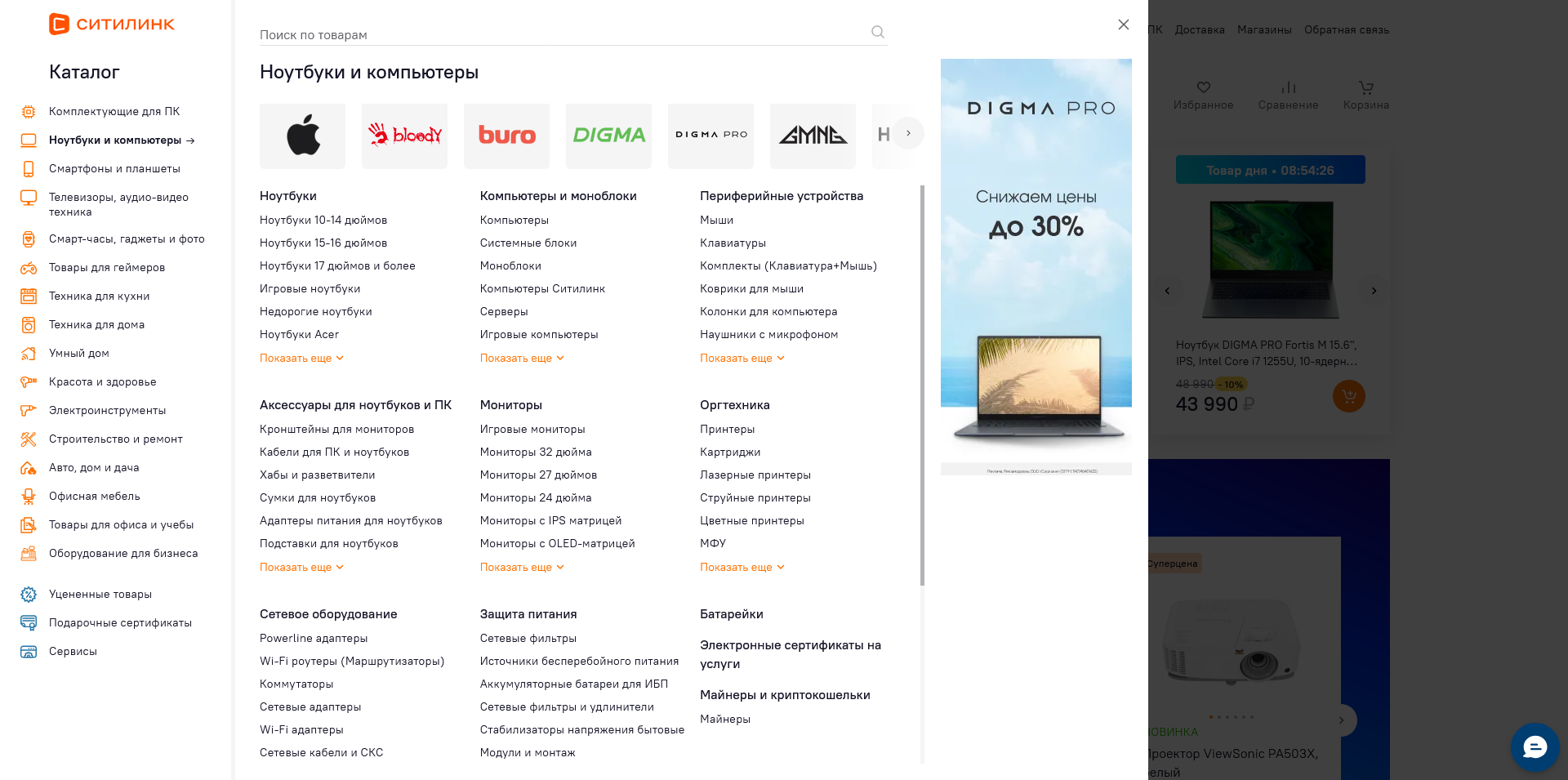
Task: Expand more under Оргтехника list
Action: click(741, 568)
